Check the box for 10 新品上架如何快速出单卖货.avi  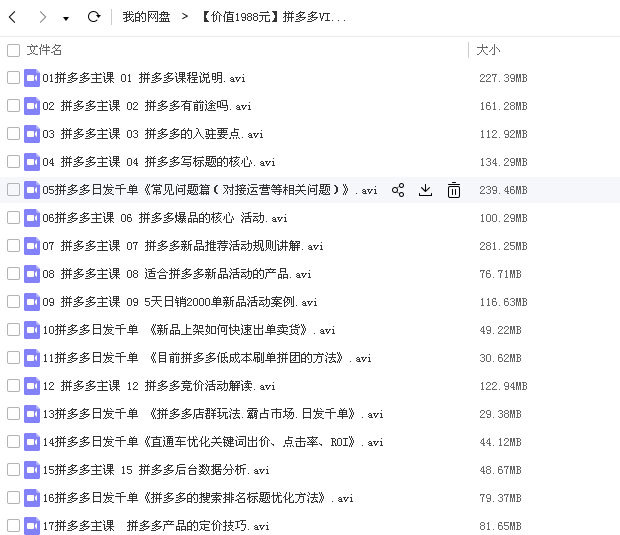pyautogui.click(x=13, y=329)
